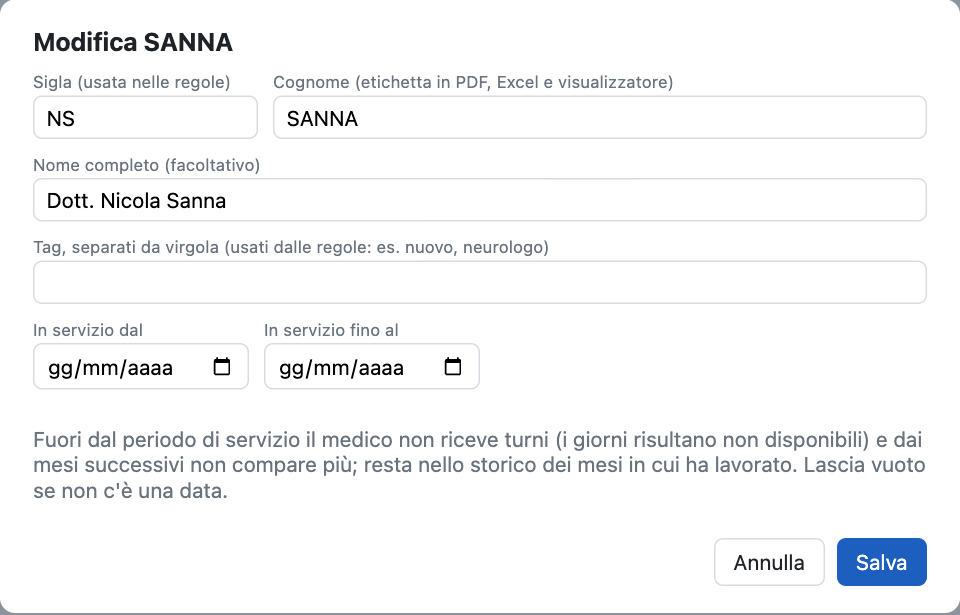This screenshot has width=960, height=615.
Task: Open the calendar picker for In servizio dal
Action: click(x=222, y=366)
